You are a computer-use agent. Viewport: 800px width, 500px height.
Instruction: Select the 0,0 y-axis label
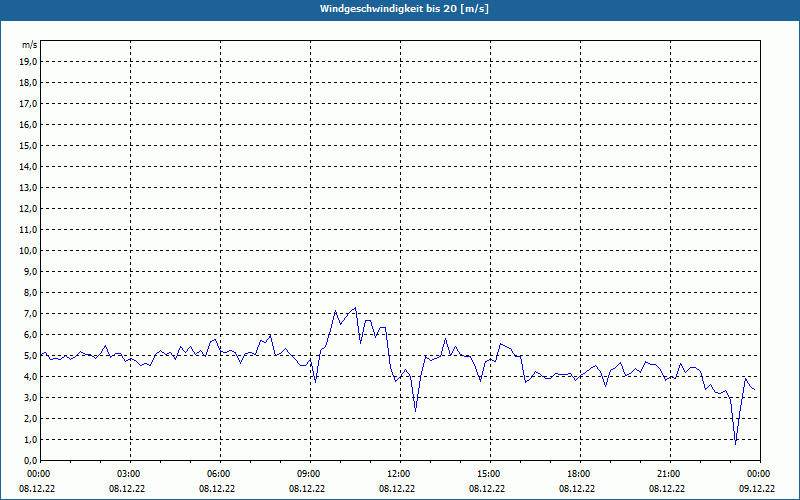pyautogui.click(x=30, y=460)
